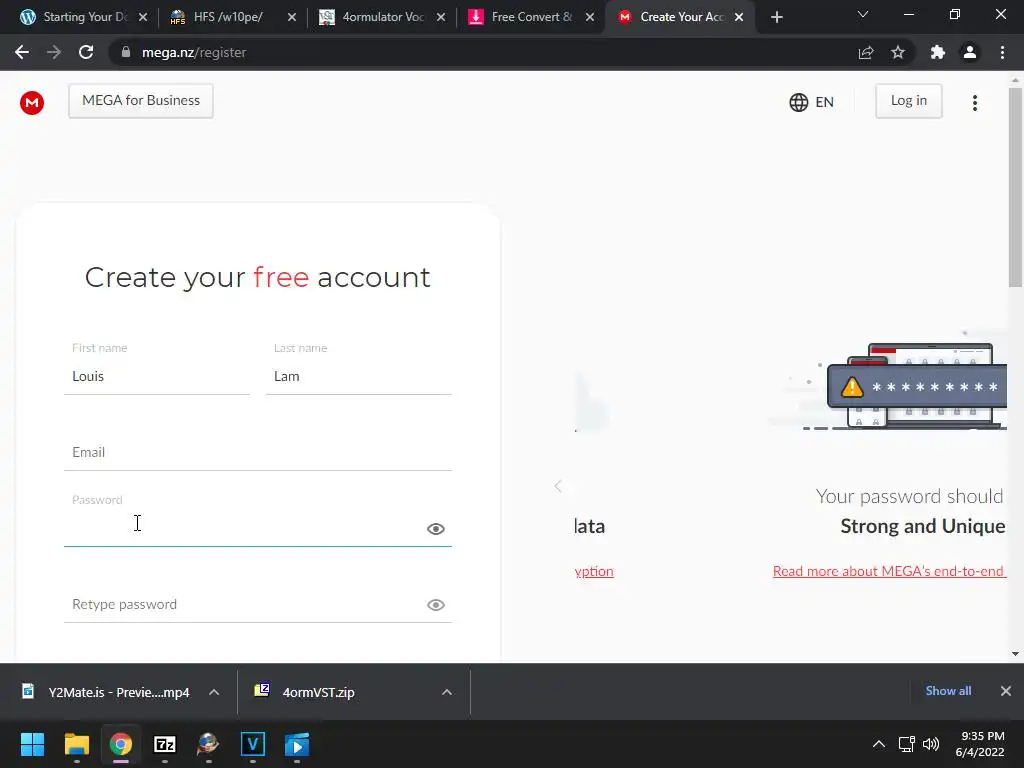Go to the previous slide with left chevron
1024x768 pixels.
pos(558,486)
